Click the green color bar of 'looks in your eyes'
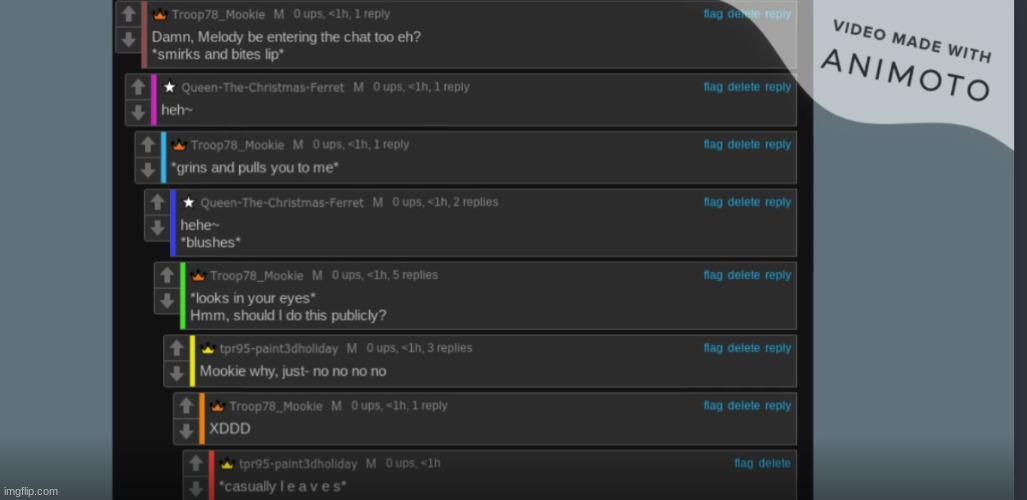The image size is (1027, 500). (183, 296)
